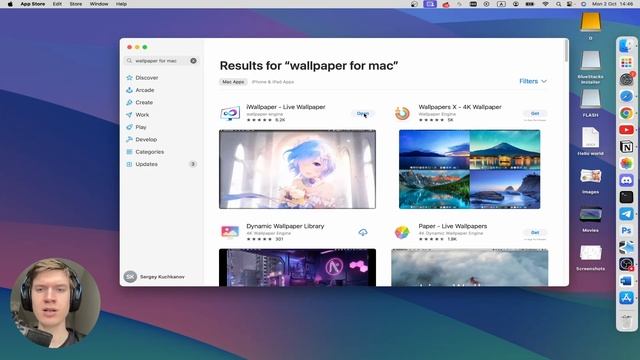Image resolution: width=640 pixels, height=360 pixels.
Task: Open the Window menu
Action: (x=99, y=4)
